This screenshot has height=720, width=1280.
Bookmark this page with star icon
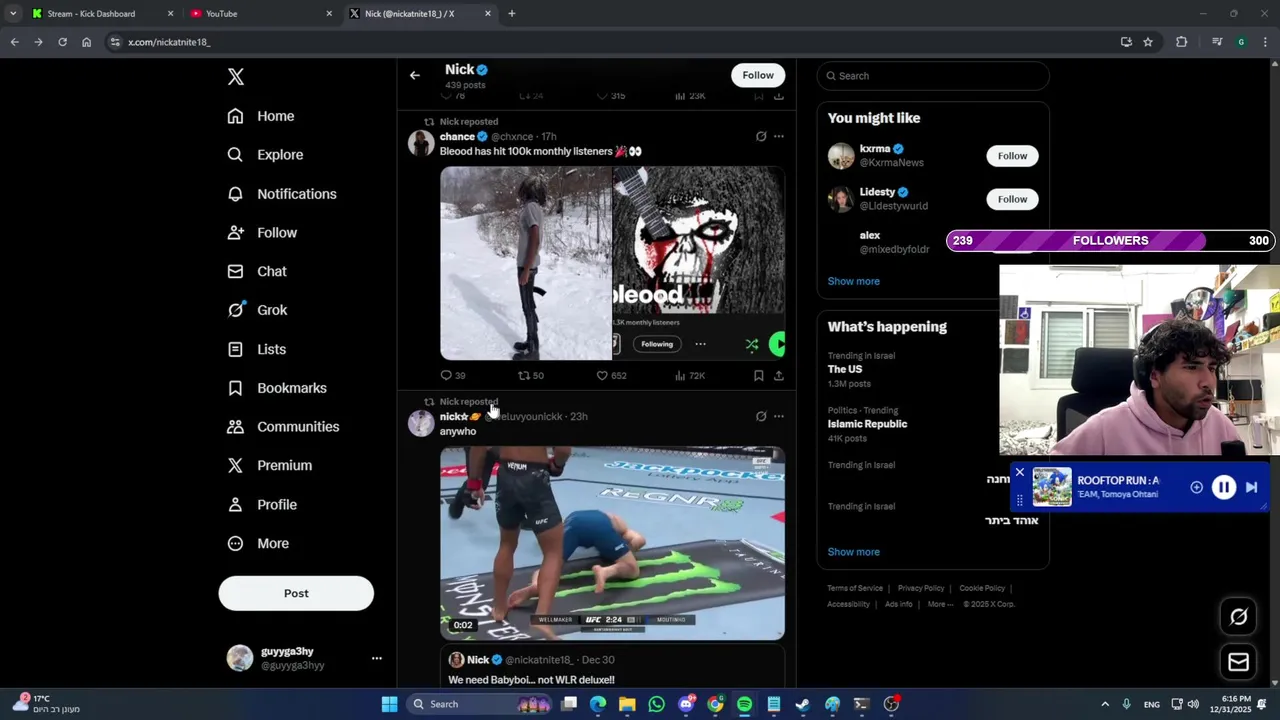point(1148,42)
